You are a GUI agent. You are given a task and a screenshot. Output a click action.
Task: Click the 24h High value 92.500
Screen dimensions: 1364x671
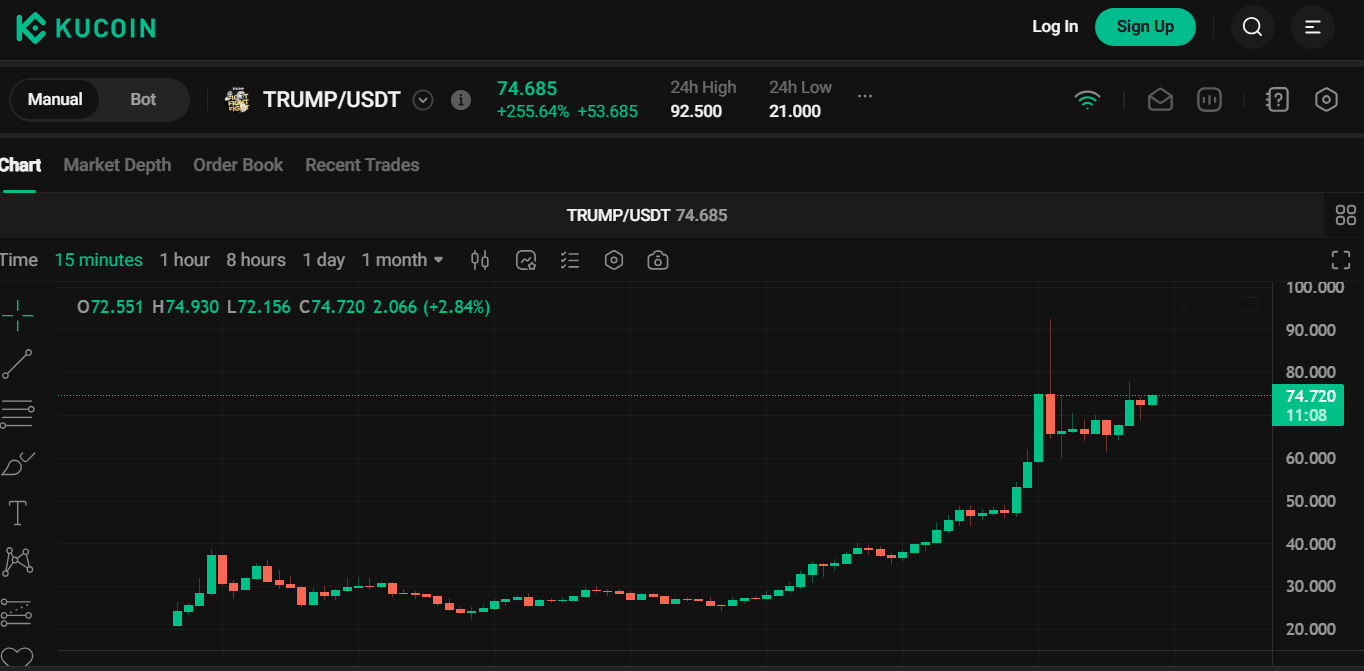[696, 111]
